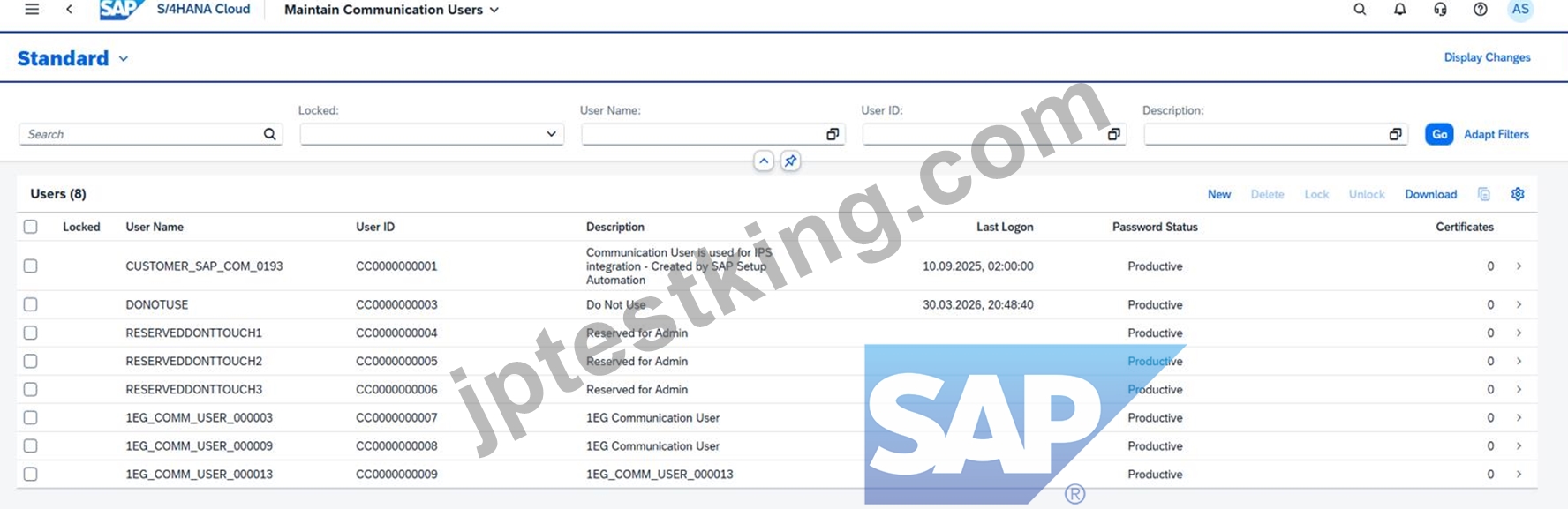Click the copy icon next to Download
Screen dimensions: 1568x509
pos(1484,194)
